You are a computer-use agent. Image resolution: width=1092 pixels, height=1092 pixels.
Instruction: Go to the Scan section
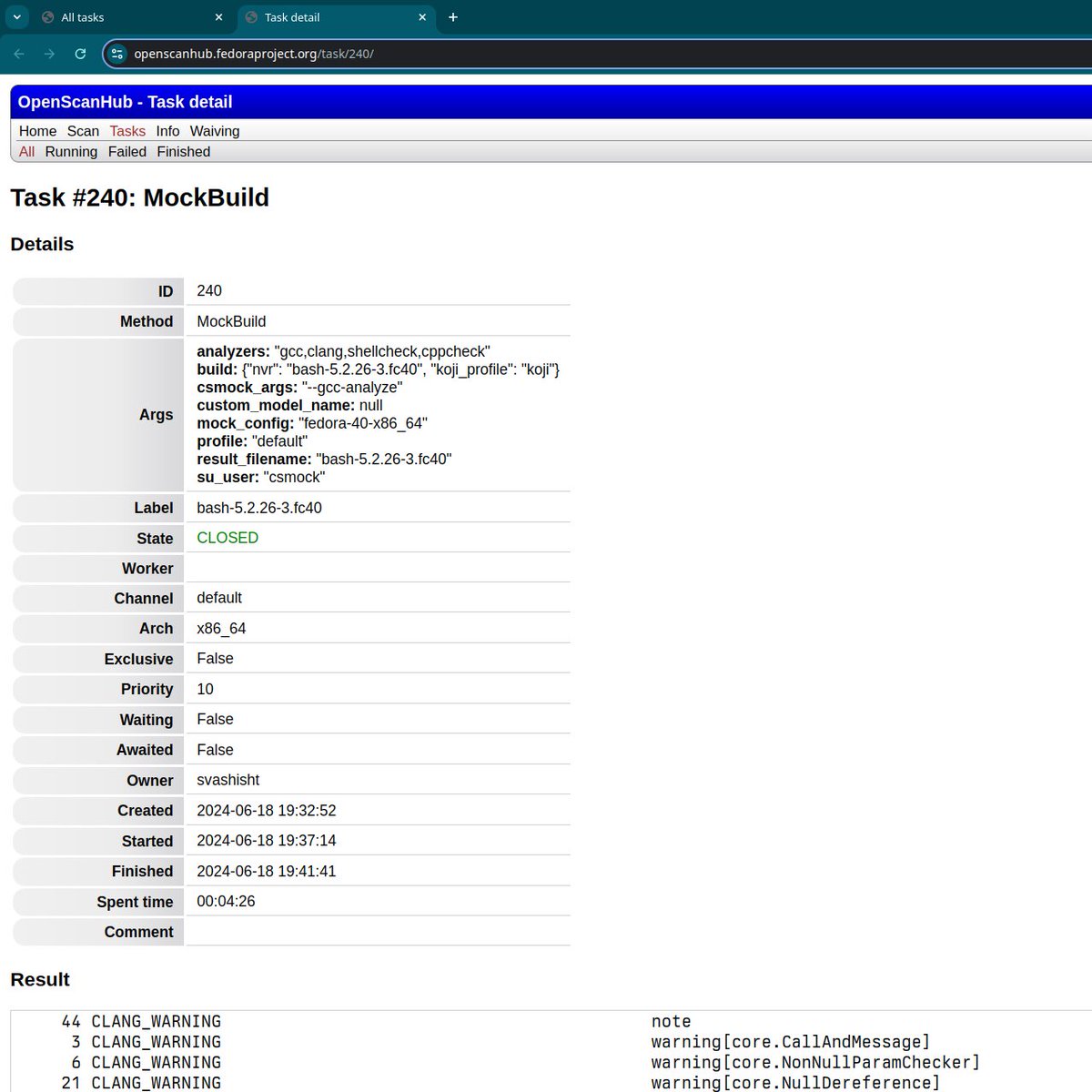[x=83, y=131]
